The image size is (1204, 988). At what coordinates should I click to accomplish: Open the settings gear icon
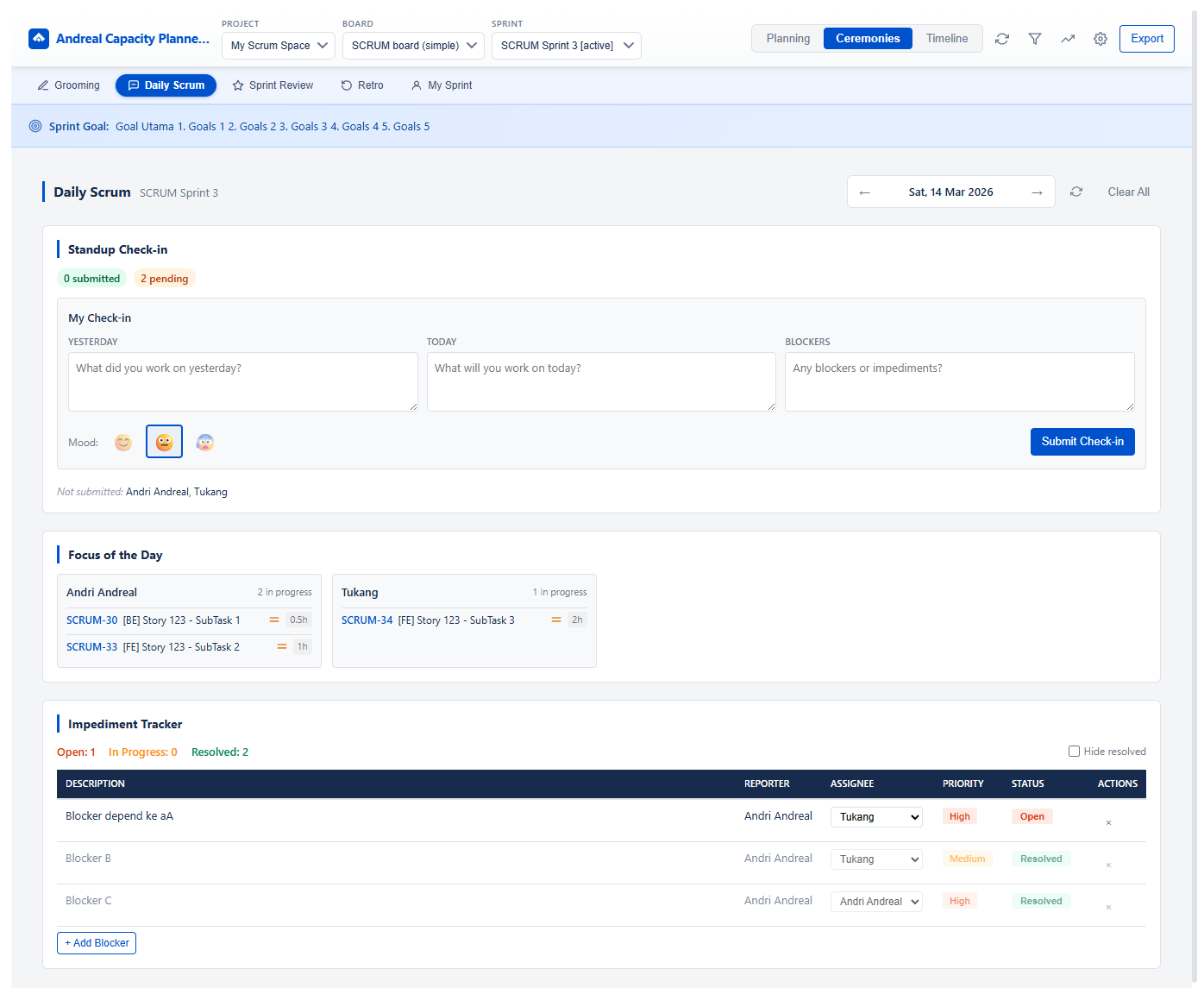click(x=1100, y=39)
